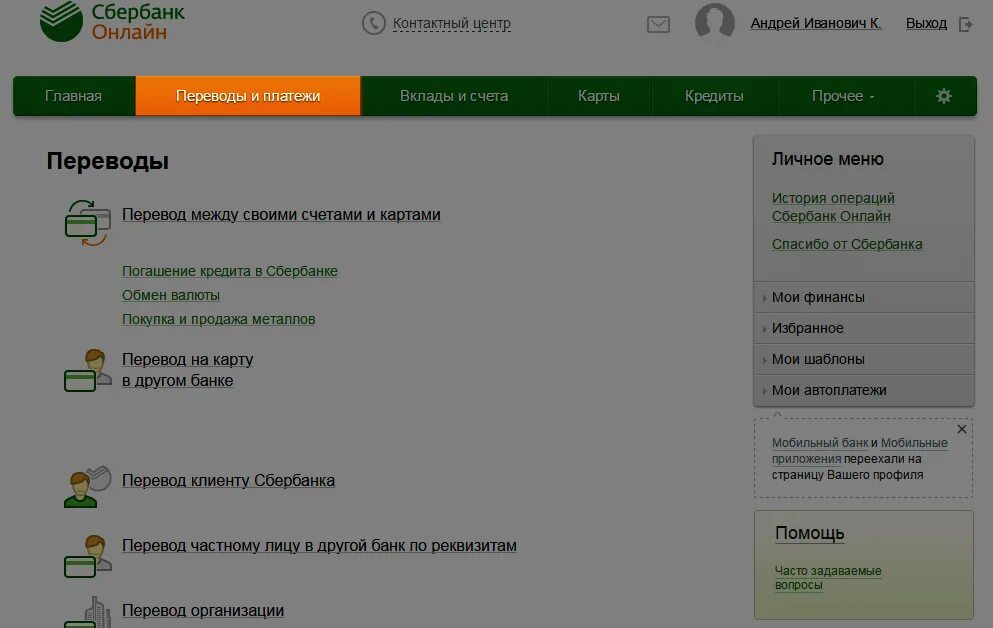Open Погашение кредита в Сбербанке link
This screenshot has height=628, width=993.
click(229, 271)
